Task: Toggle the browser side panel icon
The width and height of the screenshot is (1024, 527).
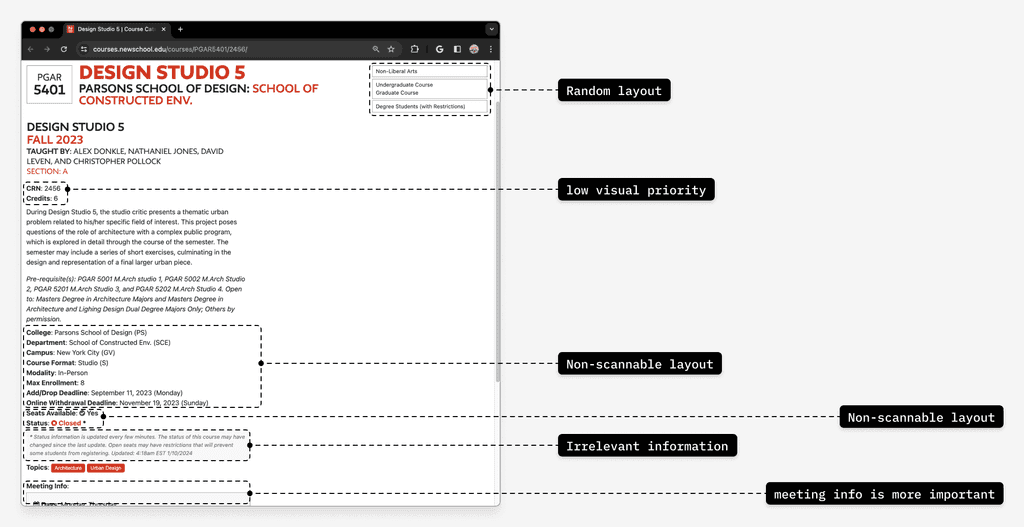Action: (457, 49)
